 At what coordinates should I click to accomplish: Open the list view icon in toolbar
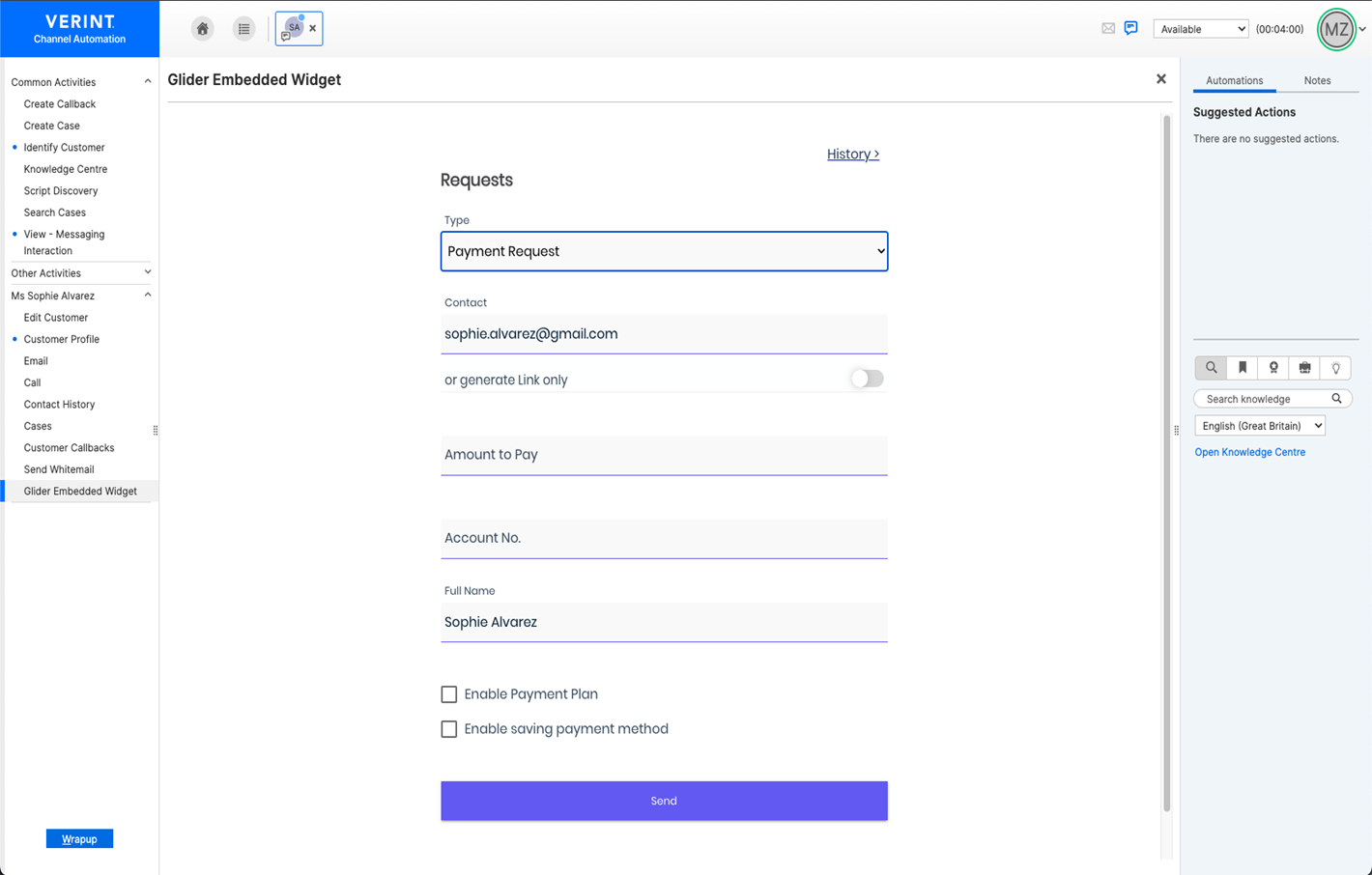coord(243,29)
